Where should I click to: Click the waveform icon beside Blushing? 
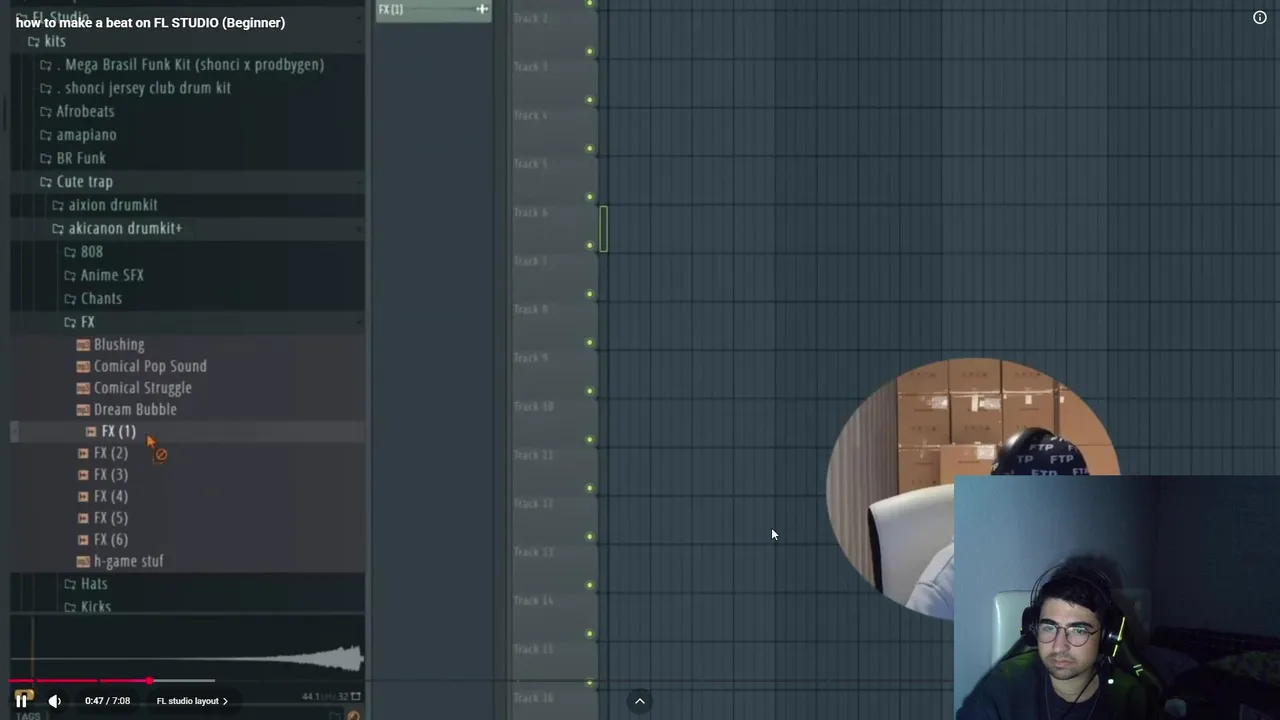pos(83,345)
